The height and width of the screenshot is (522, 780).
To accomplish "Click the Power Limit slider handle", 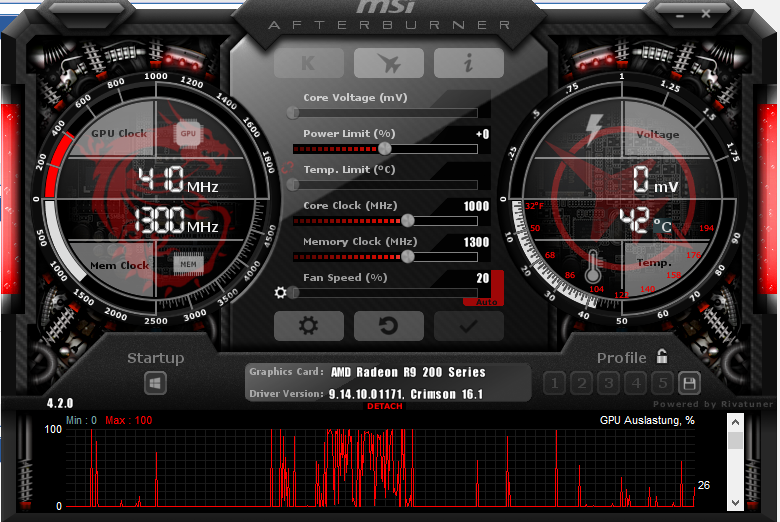I will tap(385, 148).
